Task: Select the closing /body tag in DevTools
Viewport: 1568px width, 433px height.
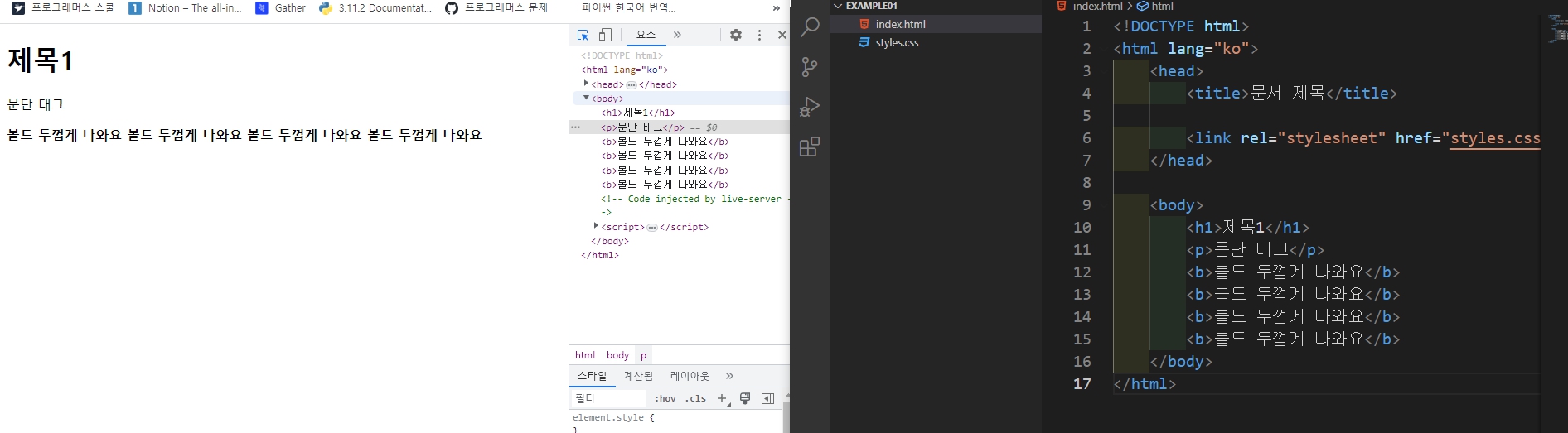Action: [x=610, y=241]
